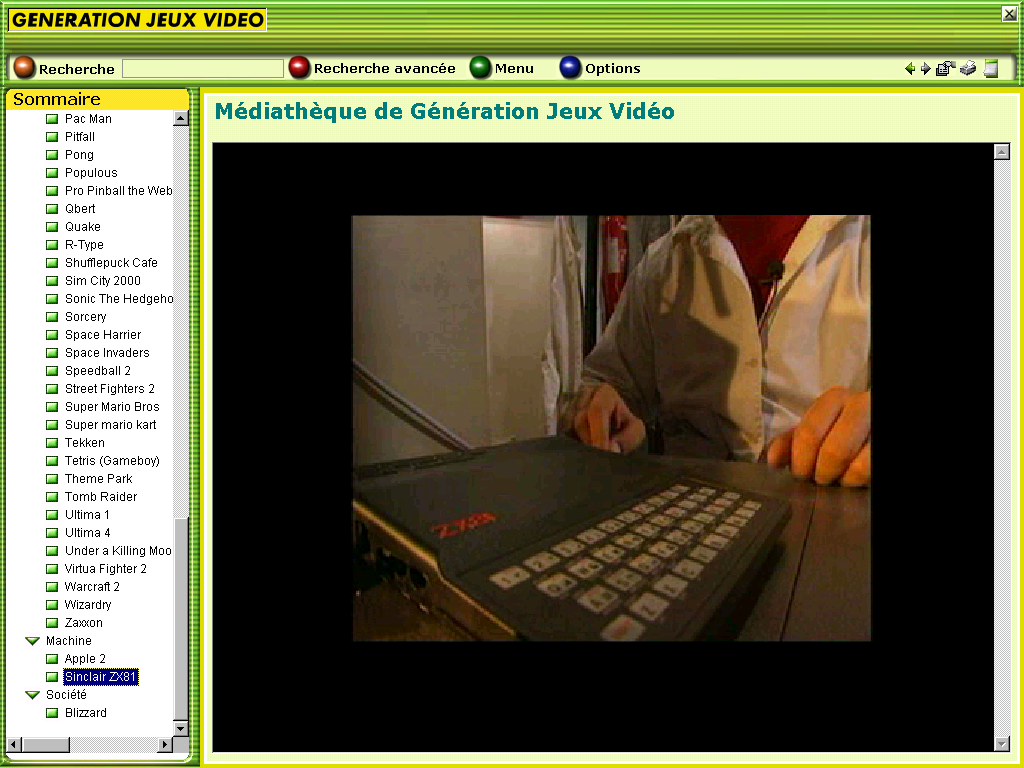1024x768 pixels.
Task: Click right arrow of horizontal scrollbar
Action: tap(165, 745)
